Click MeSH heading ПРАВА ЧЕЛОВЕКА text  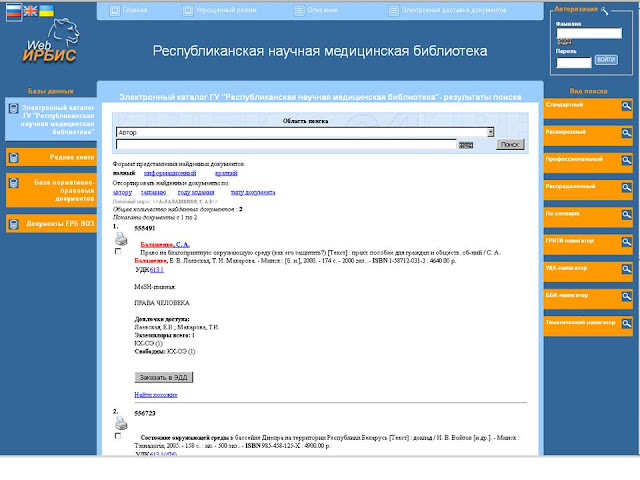pos(162,303)
